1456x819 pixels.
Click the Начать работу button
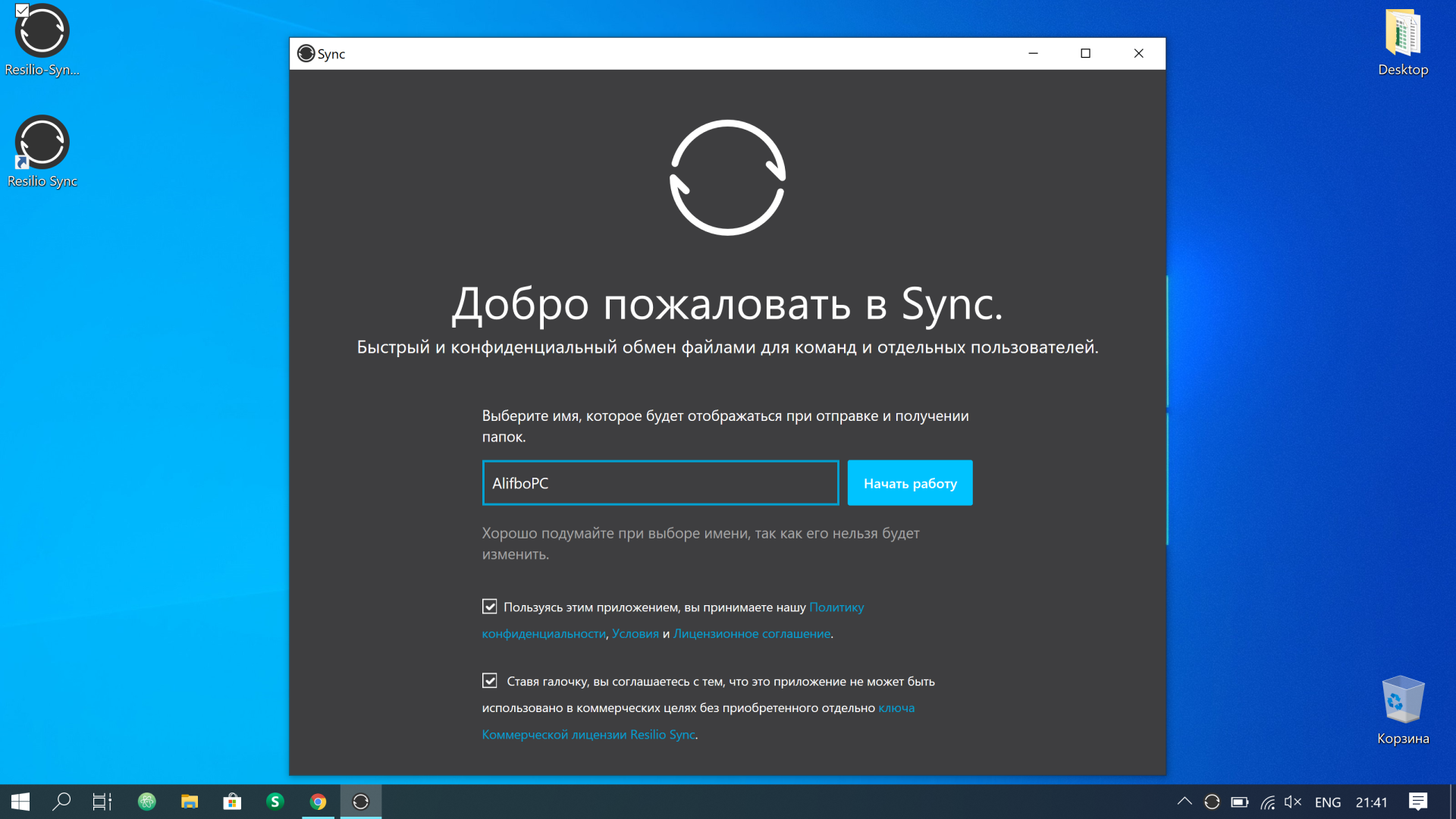pyautogui.click(x=910, y=483)
